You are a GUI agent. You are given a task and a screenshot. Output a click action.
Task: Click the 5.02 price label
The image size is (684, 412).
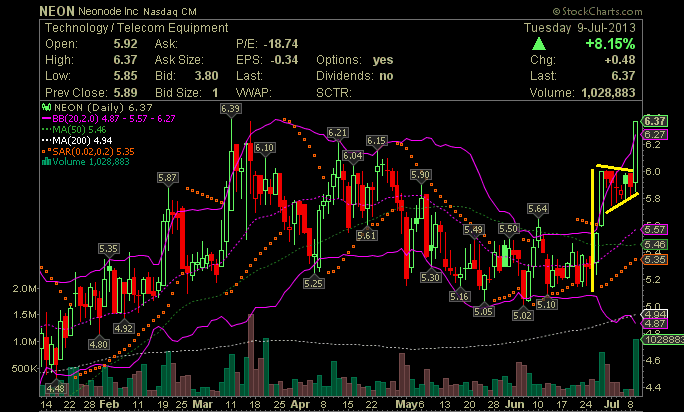[523, 315]
